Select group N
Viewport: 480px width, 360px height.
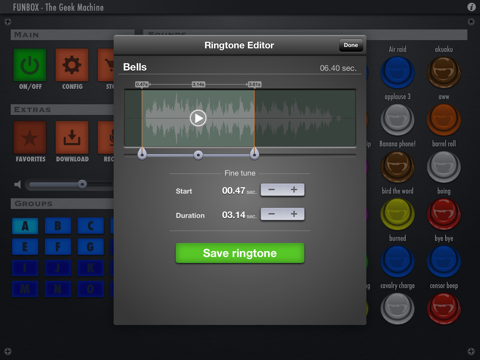tap(58, 289)
